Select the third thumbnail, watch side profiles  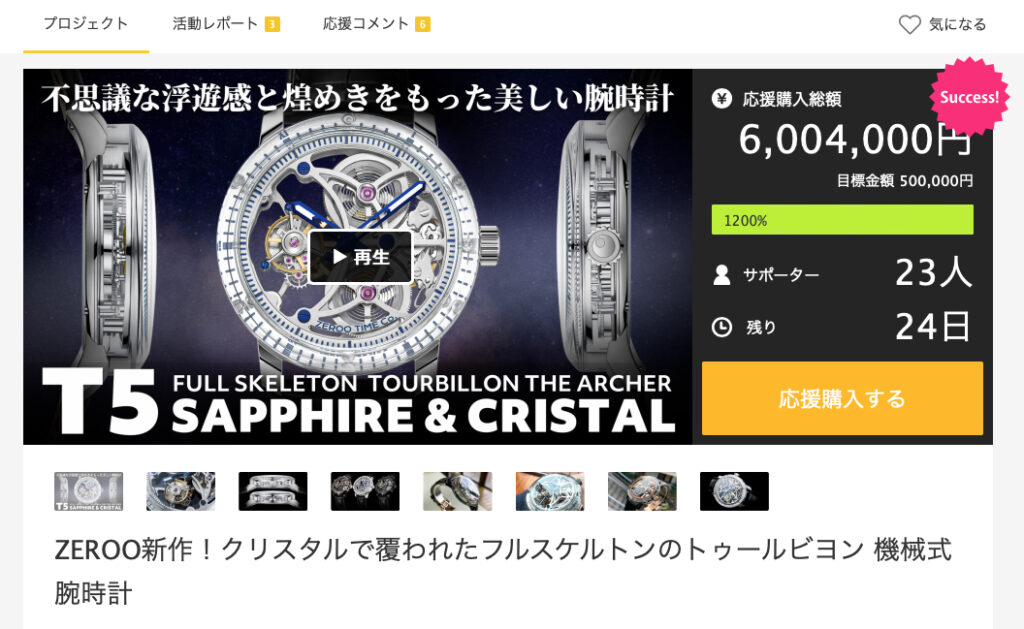(x=273, y=491)
